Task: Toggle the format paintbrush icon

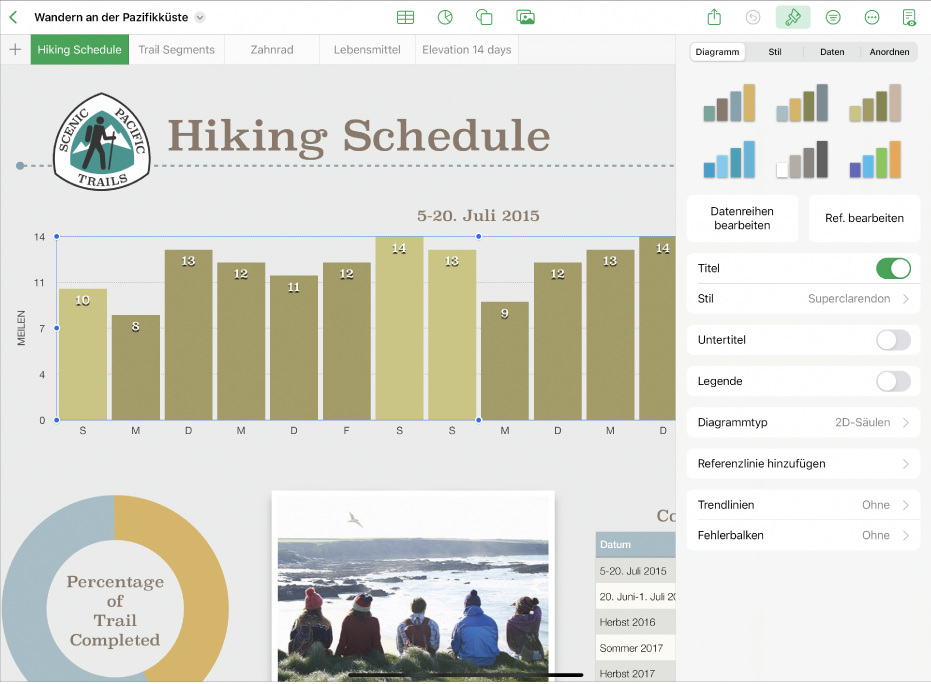Action: tap(793, 17)
